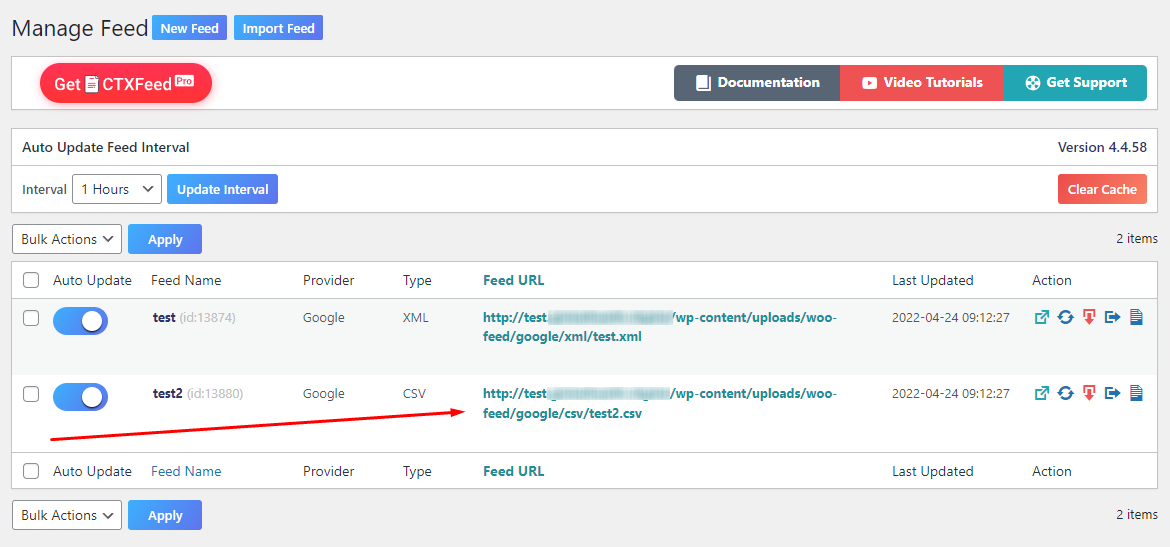Open Video Tutorials tab
This screenshot has width=1170, height=547.
tap(922, 83)
